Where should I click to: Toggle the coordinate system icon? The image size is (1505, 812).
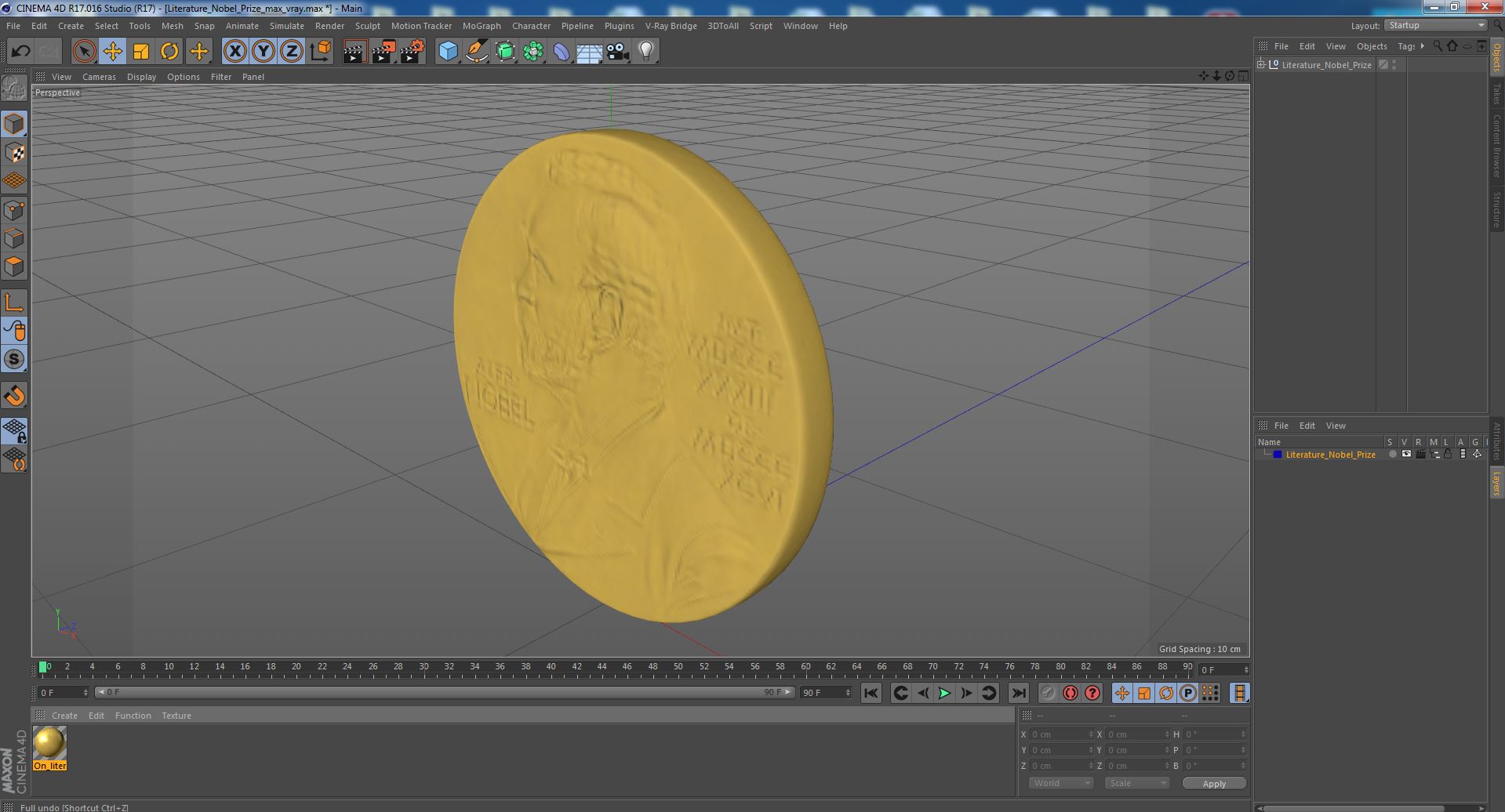(321, 52)
